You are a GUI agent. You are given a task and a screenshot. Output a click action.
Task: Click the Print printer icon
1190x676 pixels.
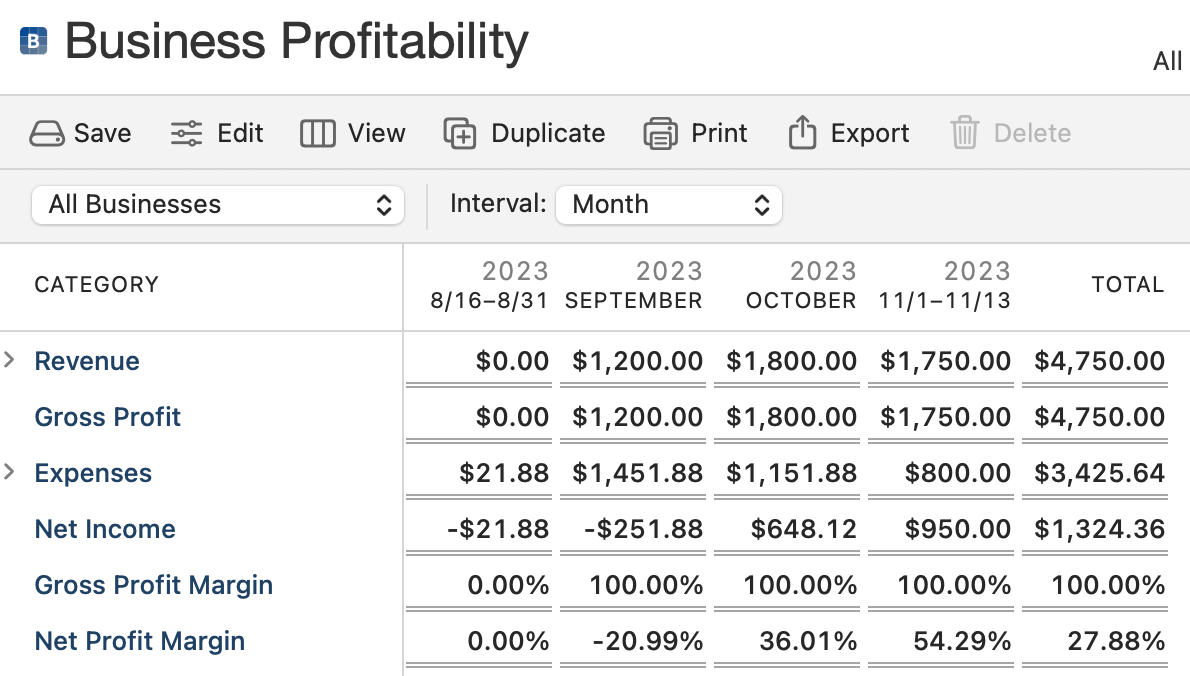[x=661, y=134]
